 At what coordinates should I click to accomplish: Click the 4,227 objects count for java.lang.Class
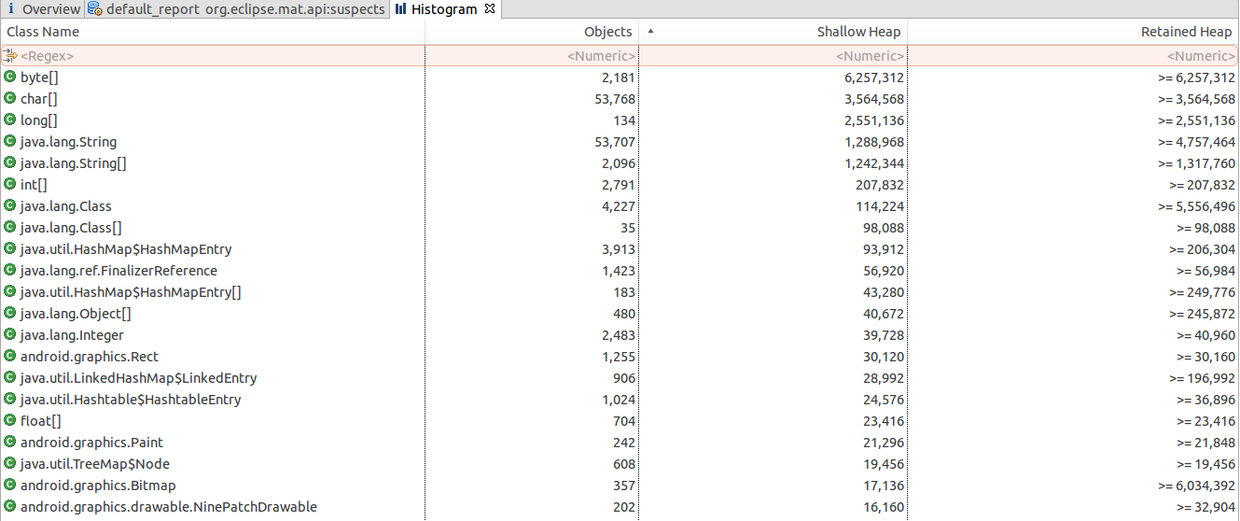point(617,207)
